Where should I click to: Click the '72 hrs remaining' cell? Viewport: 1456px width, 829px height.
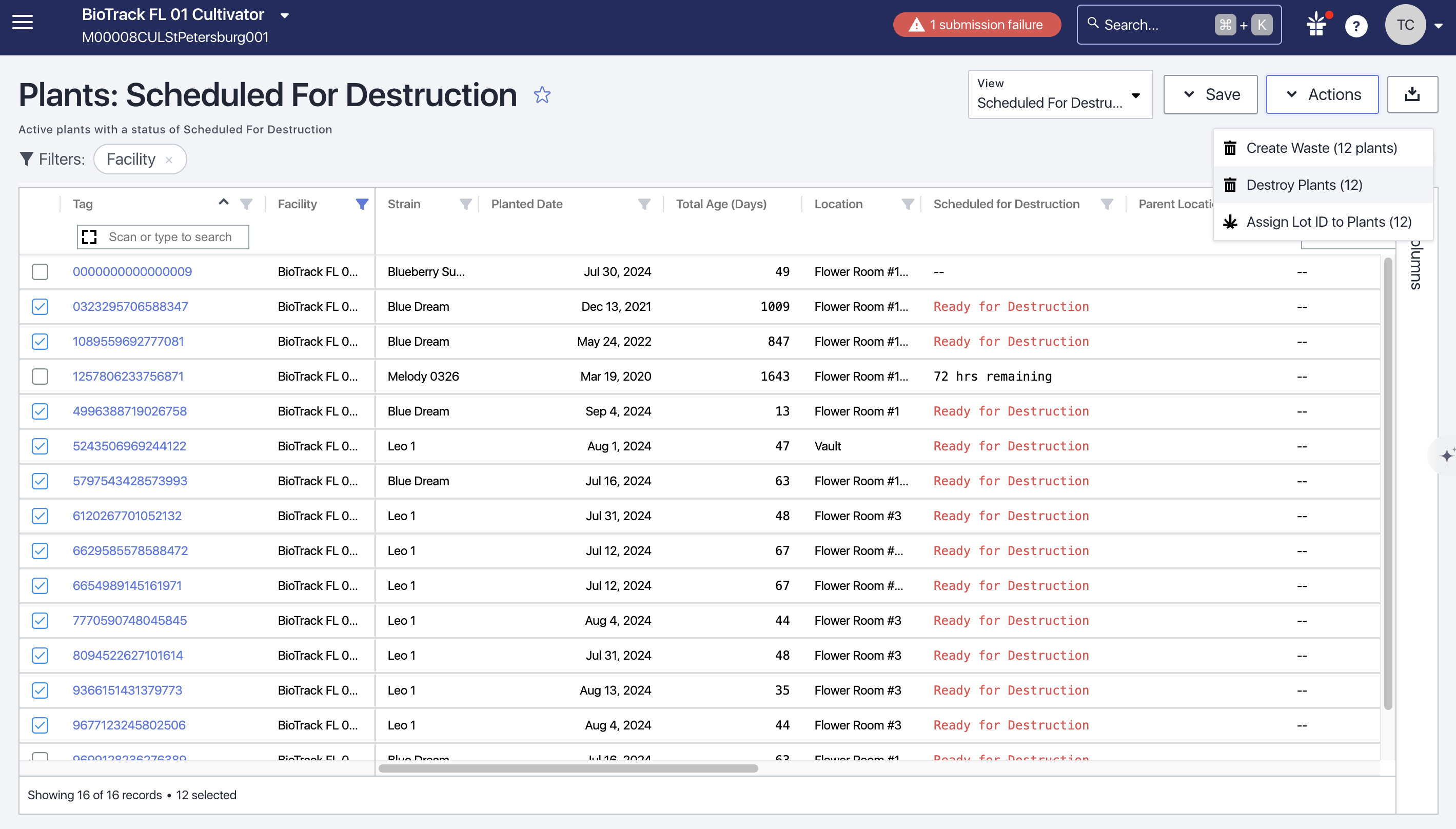tap(993, 377)
